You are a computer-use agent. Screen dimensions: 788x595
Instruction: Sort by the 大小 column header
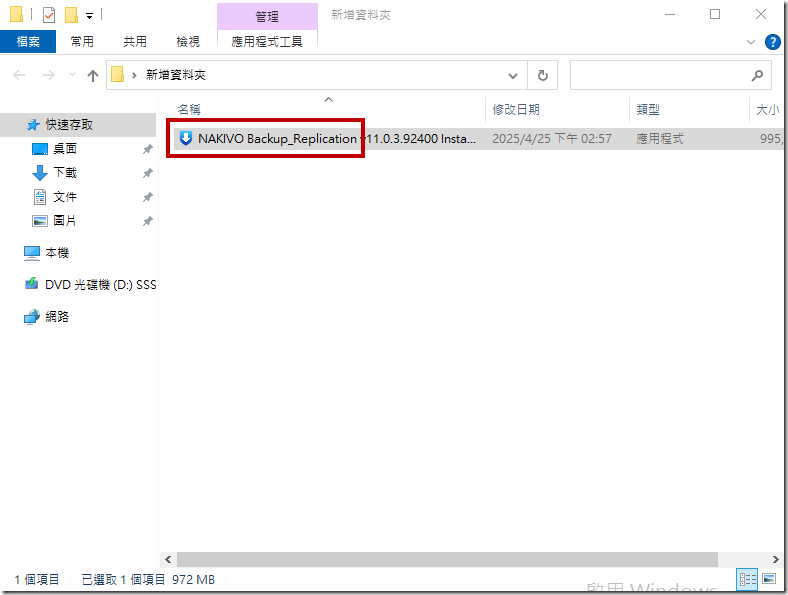[767, 110]
